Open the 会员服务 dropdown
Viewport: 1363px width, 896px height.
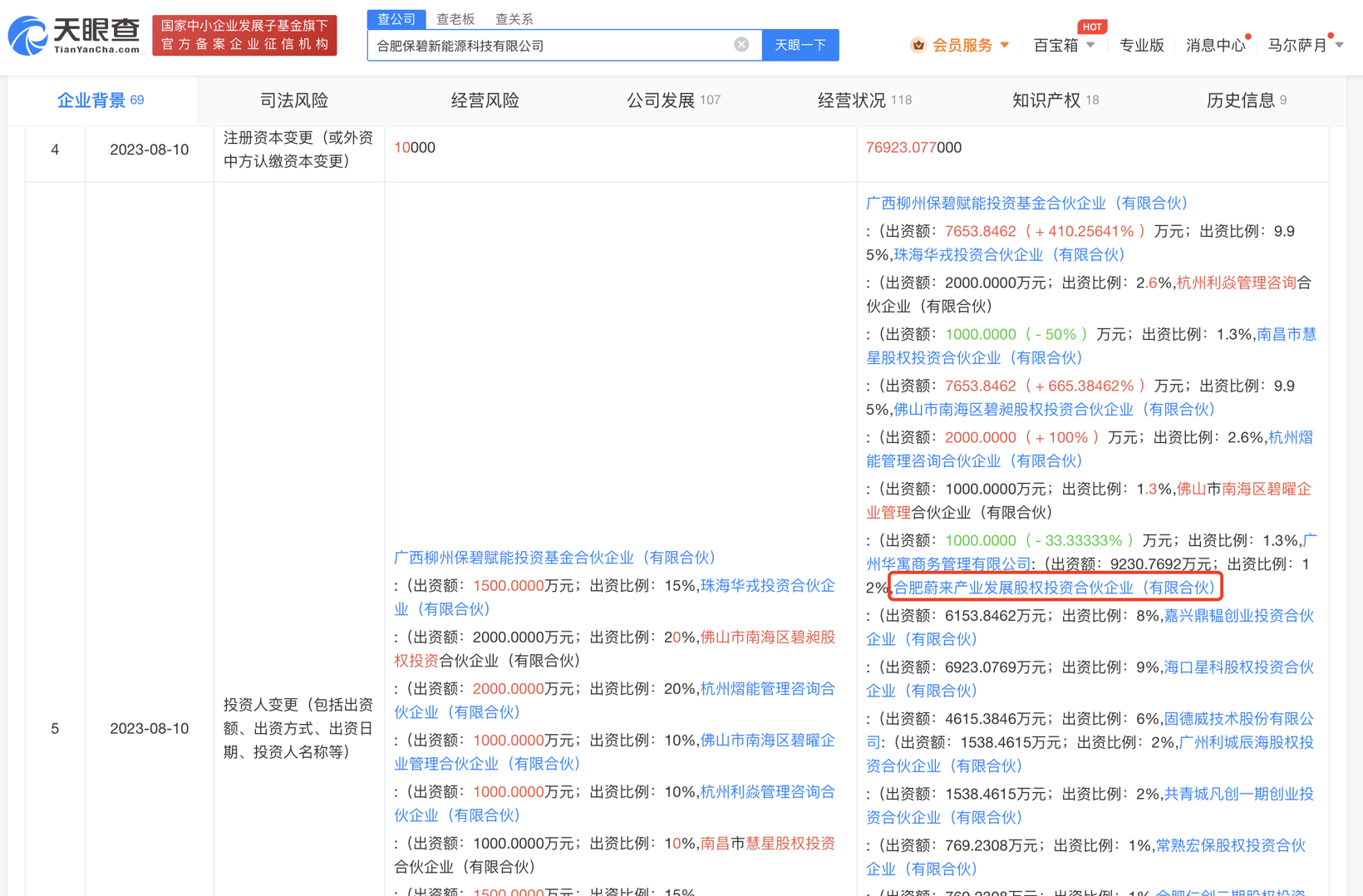click(970, 45)
